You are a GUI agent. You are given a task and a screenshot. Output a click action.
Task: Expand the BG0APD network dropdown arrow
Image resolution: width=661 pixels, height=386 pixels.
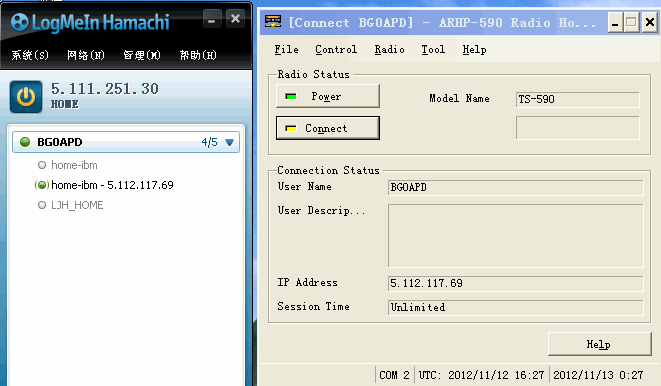pyautogui.click(x=229, y=142)
